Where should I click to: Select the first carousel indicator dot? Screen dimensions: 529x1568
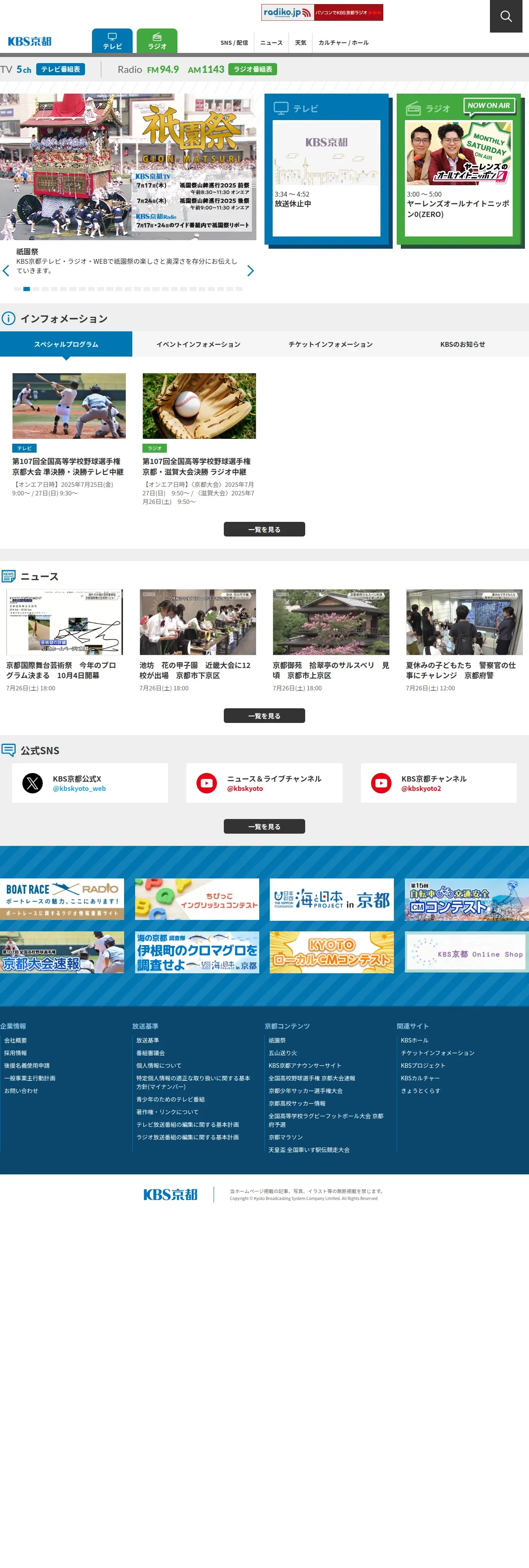(17, 289)
